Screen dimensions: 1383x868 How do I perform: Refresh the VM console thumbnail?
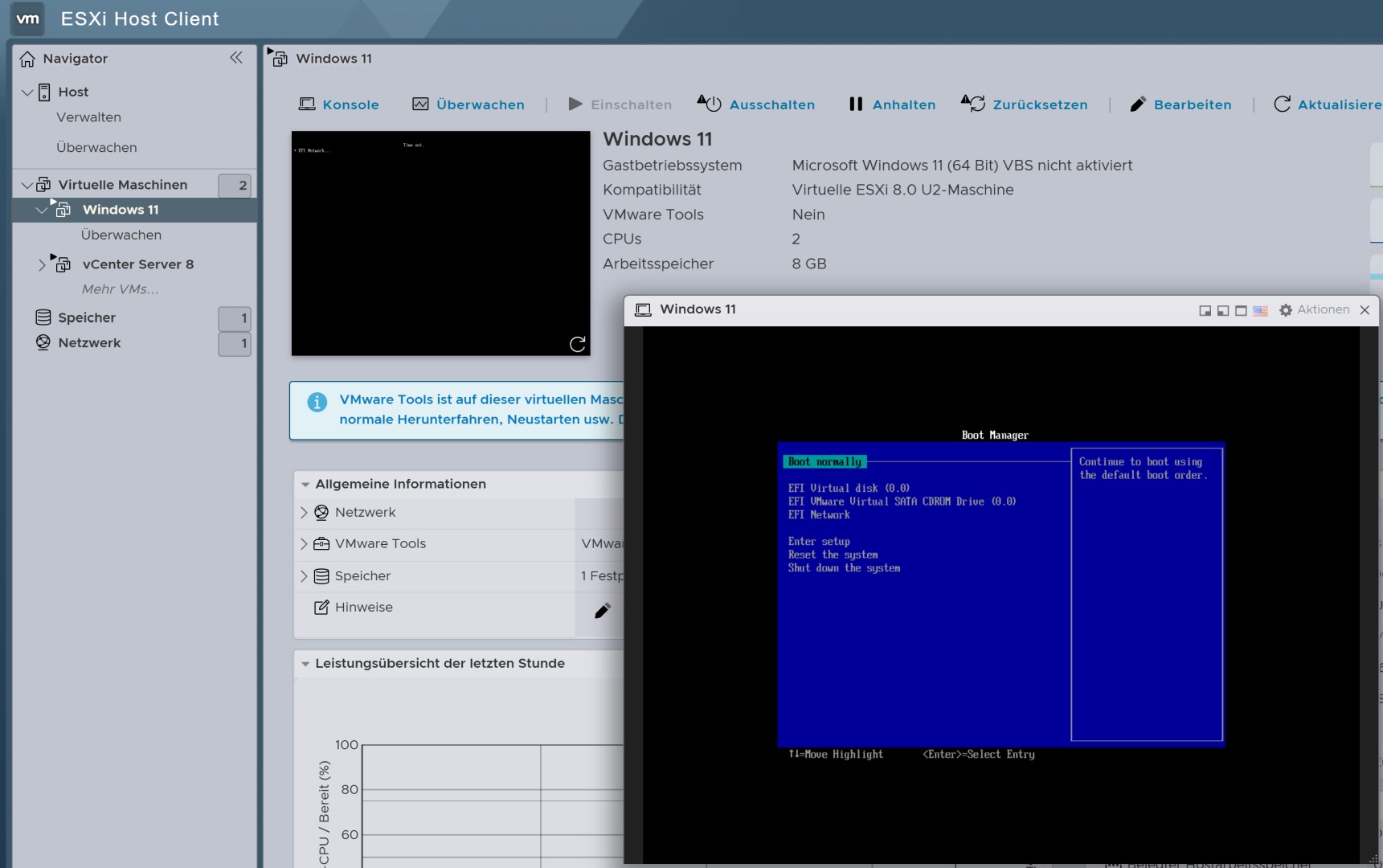tap(577, 344)
